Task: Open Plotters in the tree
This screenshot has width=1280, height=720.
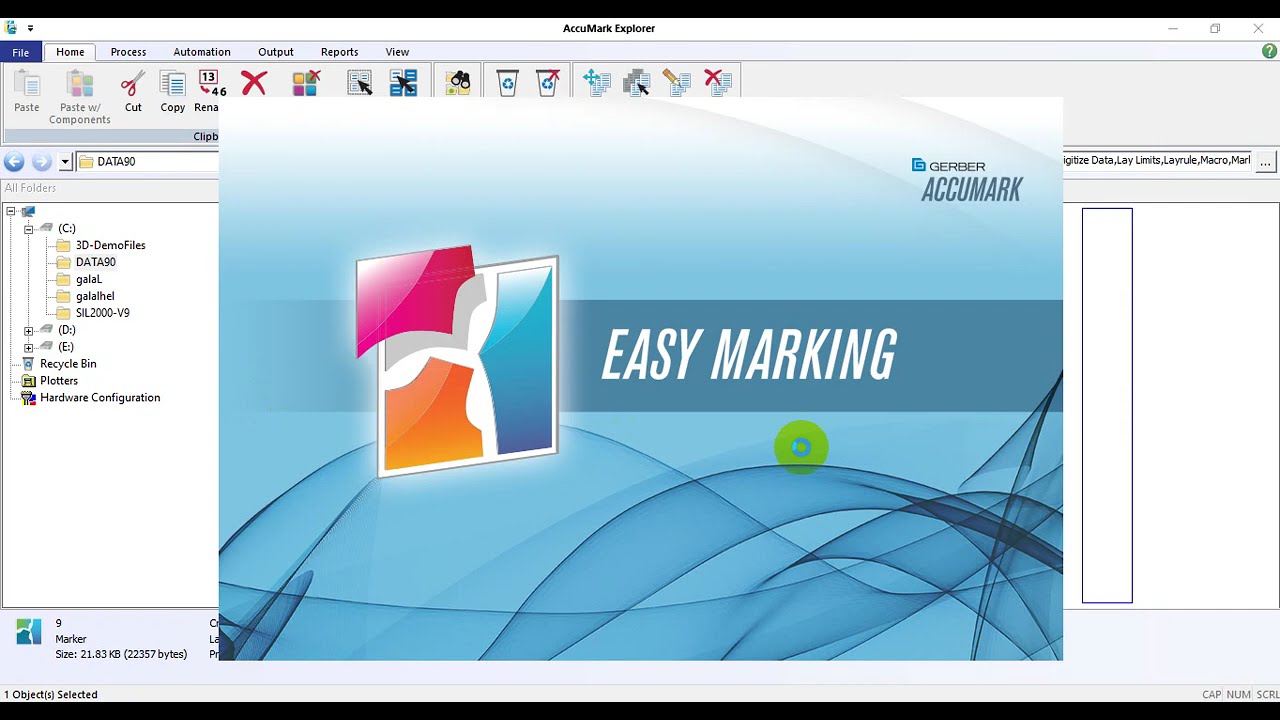Action: (59, 381)
